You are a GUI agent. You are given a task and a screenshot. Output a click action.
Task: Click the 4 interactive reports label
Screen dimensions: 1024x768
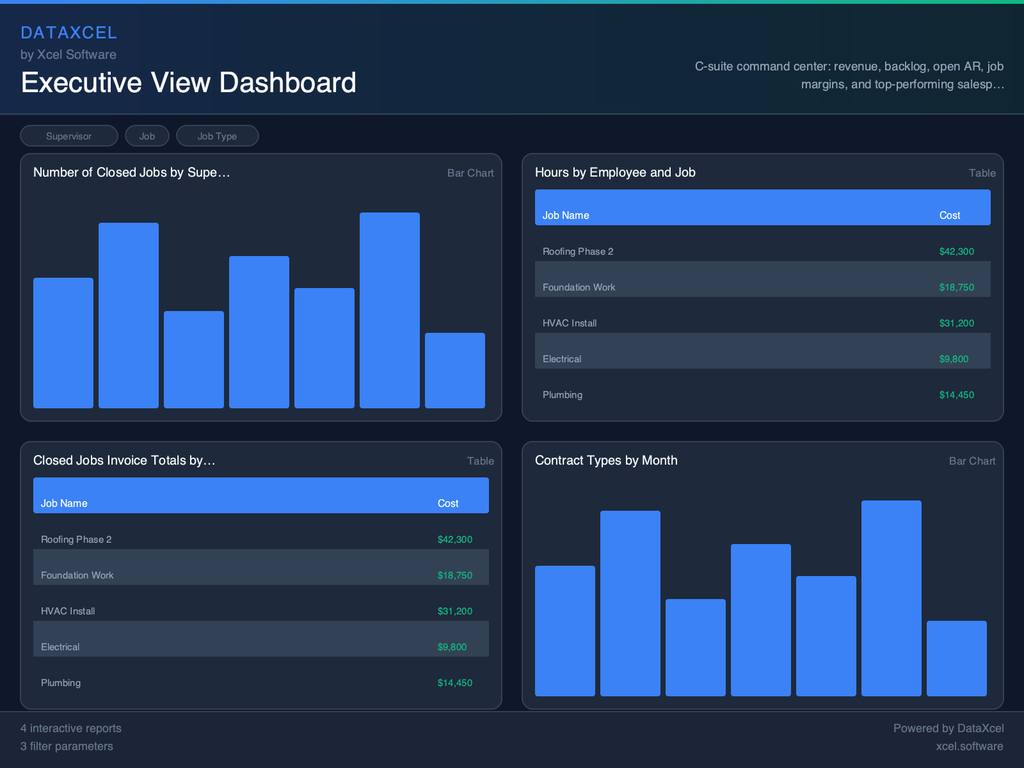coord(70,728)
